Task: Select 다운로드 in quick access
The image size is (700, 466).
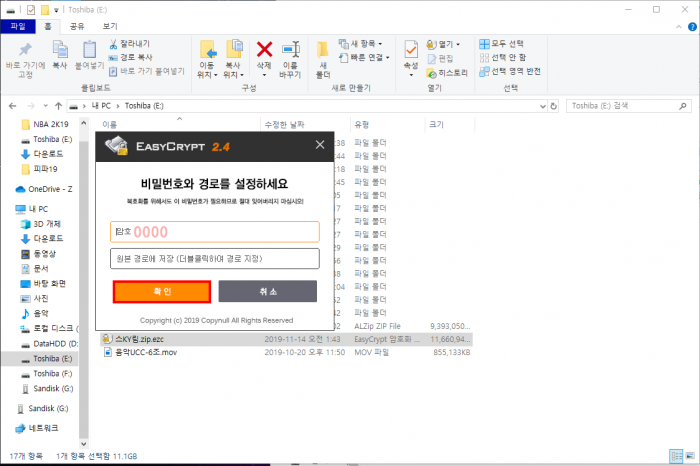Action: 42,154
